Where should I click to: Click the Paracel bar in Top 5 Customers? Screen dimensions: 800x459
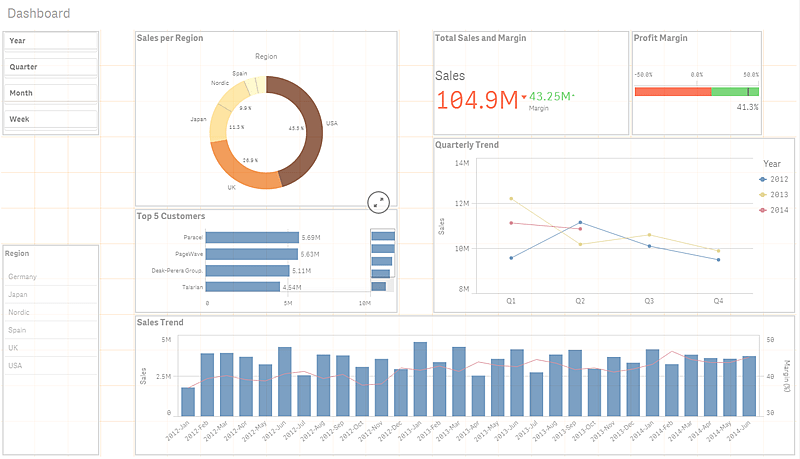253,237
